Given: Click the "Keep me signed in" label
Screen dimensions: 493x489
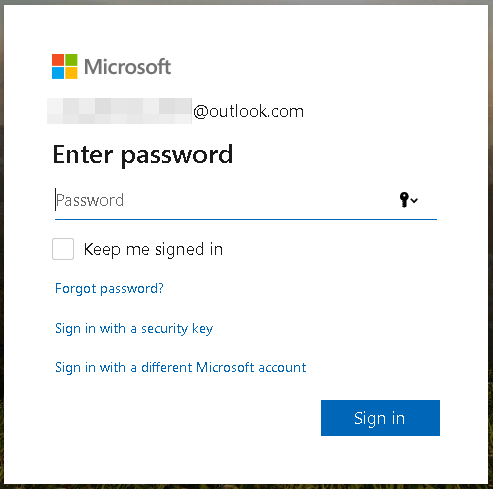Looking at the screenshot, I should 153,249.
